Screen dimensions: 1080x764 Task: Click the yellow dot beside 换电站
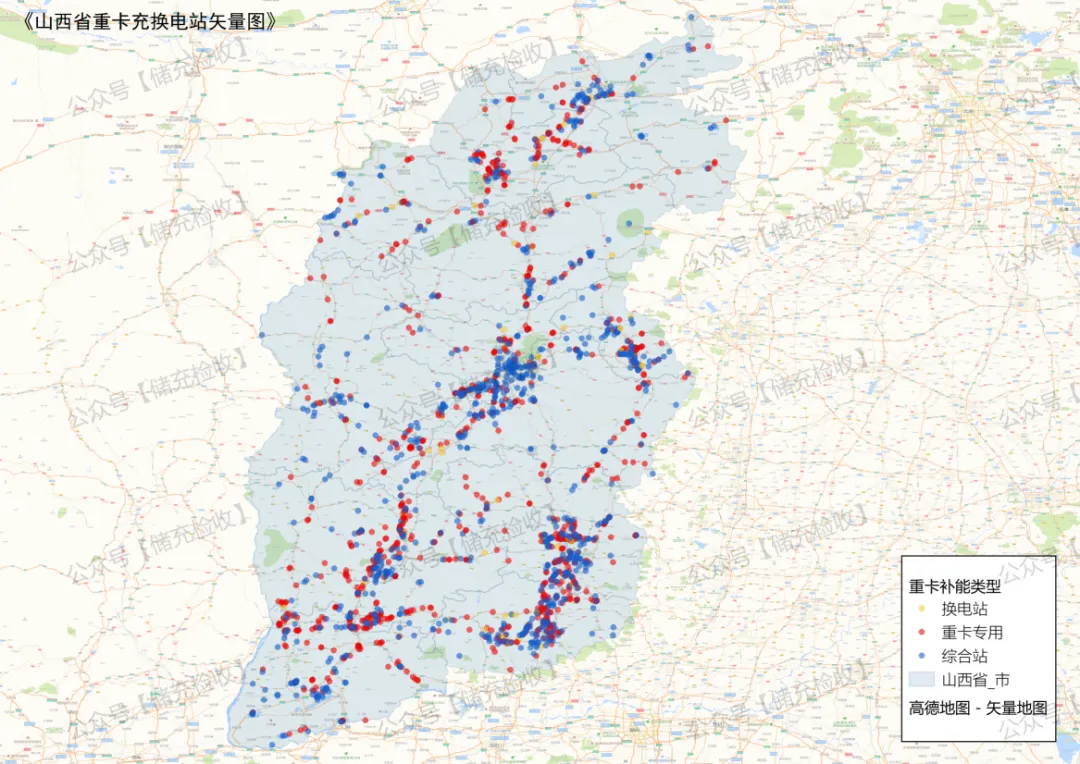coord(922,610)
